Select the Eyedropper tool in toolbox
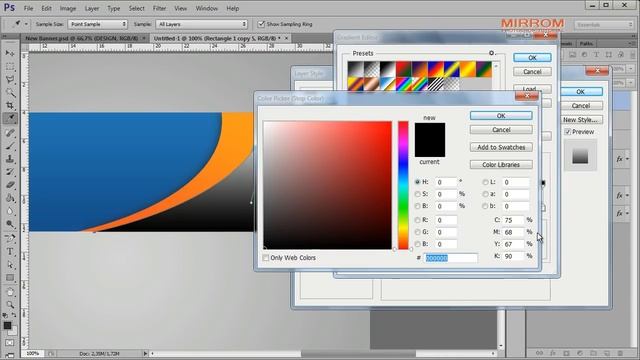The height and width of the screenshot is (360, 640). 10,118
